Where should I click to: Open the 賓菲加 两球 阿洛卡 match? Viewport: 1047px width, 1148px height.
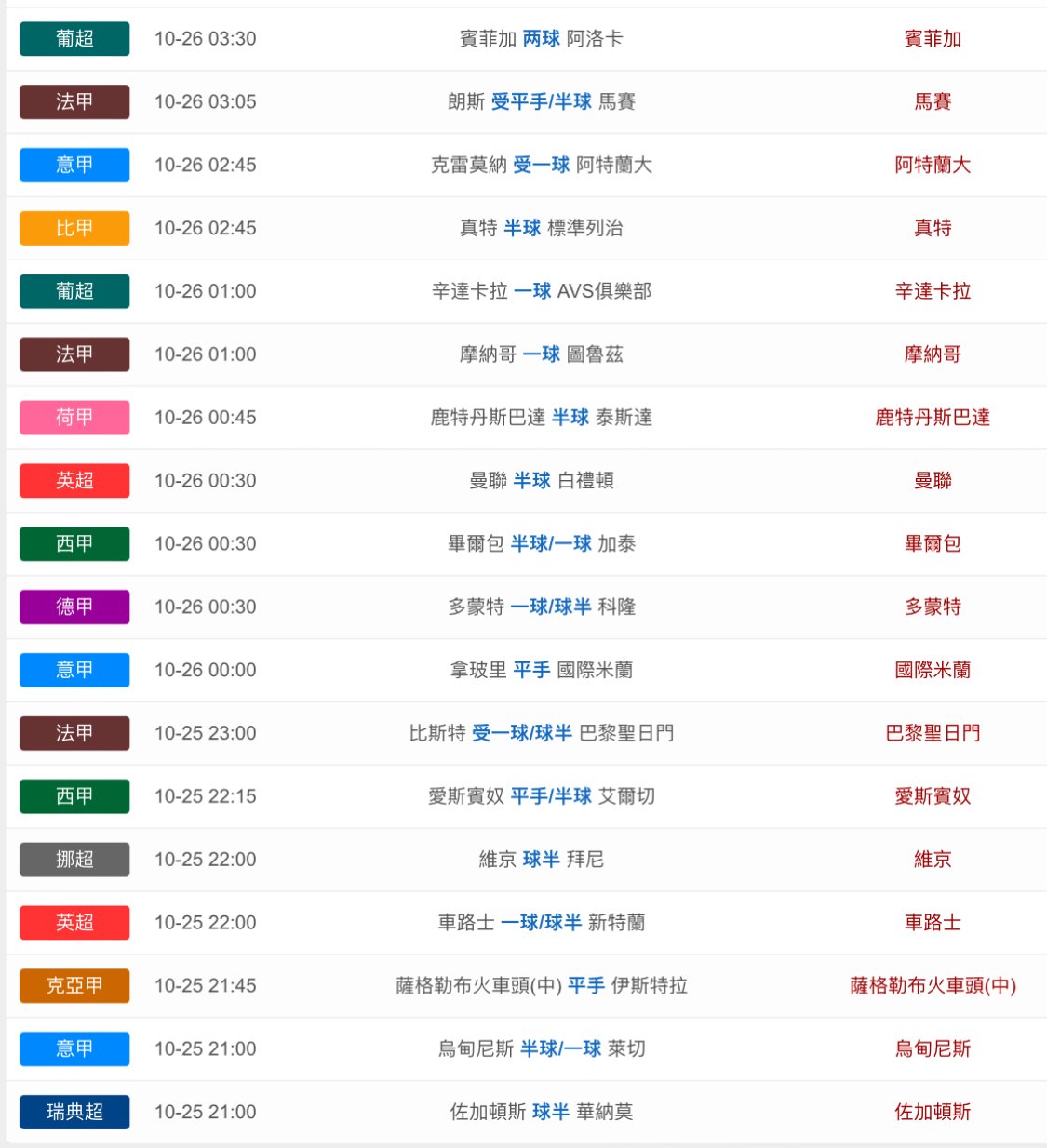coord(541,39)
